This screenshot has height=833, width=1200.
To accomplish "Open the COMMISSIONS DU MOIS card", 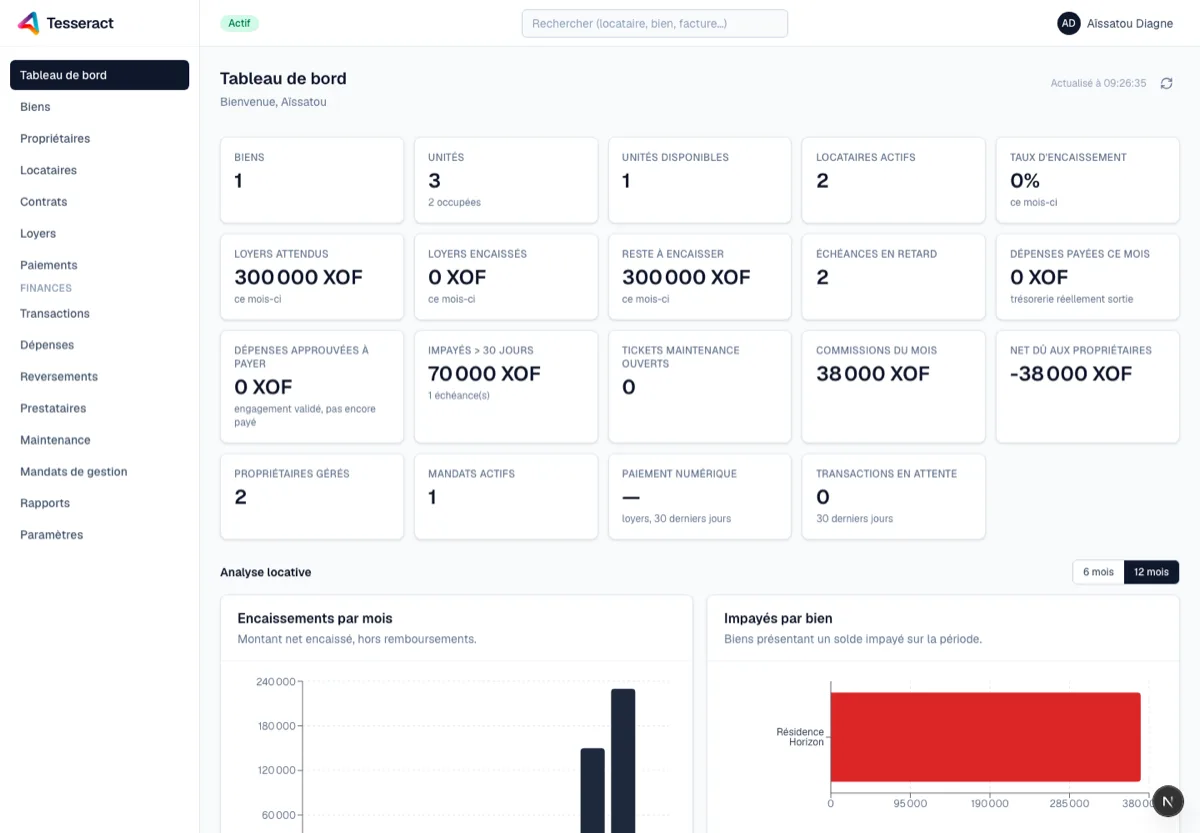I will tap(894, 387).
